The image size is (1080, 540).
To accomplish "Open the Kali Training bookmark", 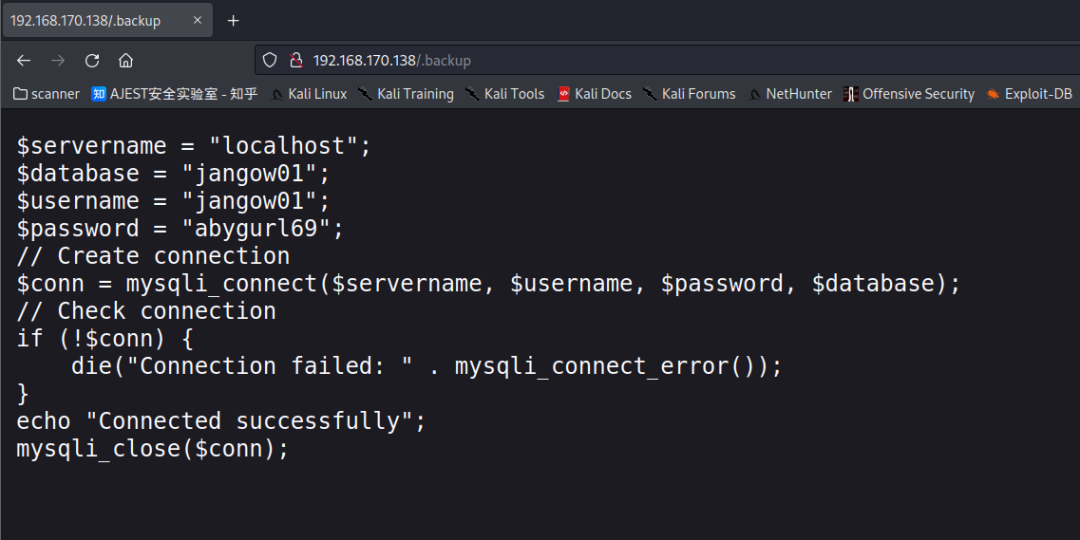I will coord(405,94).
